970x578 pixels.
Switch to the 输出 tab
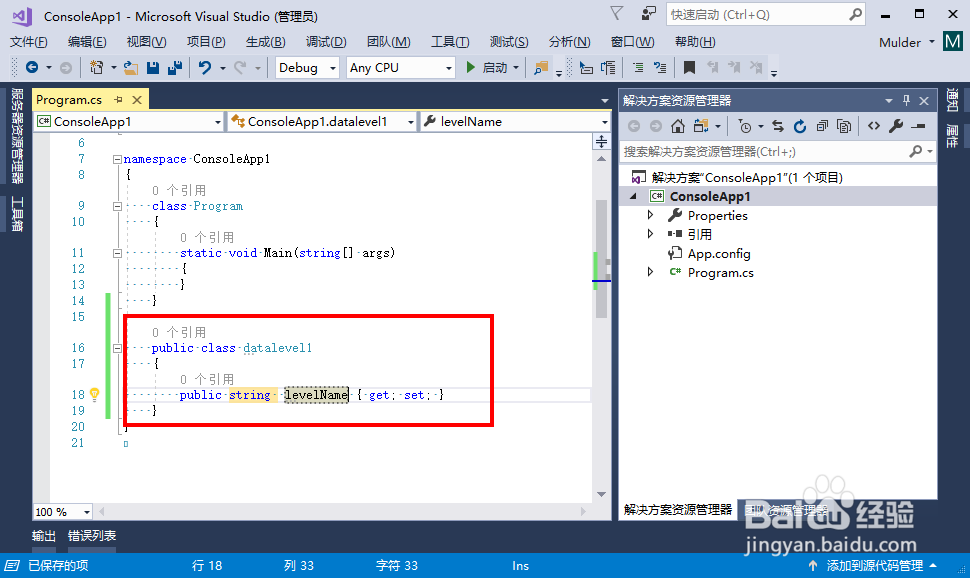(x=43, y=536)
